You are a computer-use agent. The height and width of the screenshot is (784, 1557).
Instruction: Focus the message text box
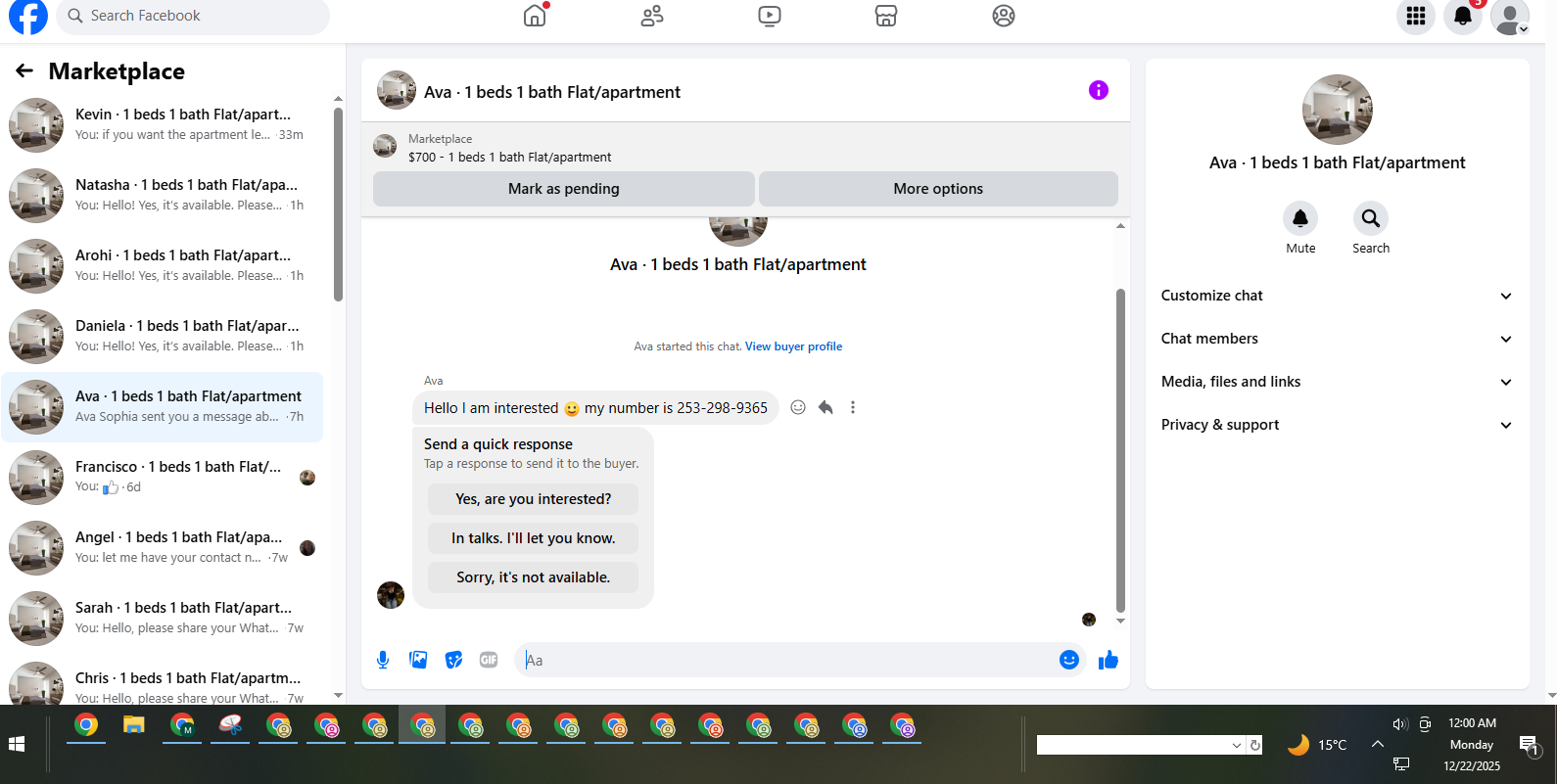[x=787, y=660]
